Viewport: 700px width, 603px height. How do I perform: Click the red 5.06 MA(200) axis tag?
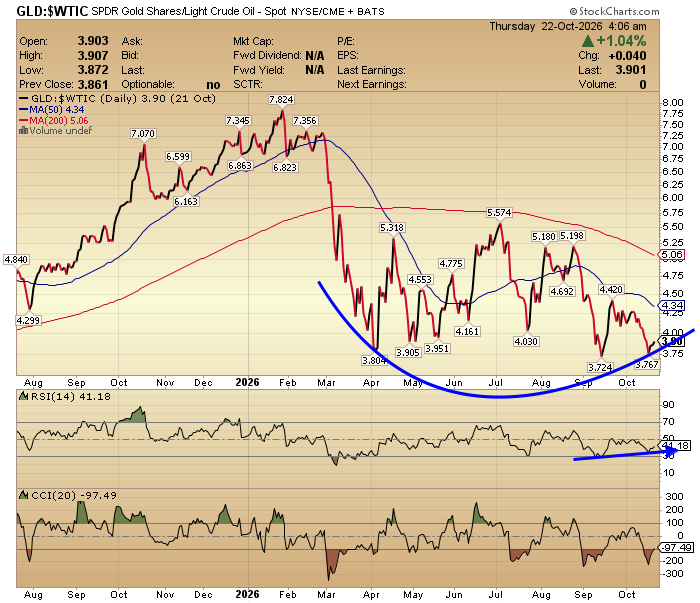671,255
